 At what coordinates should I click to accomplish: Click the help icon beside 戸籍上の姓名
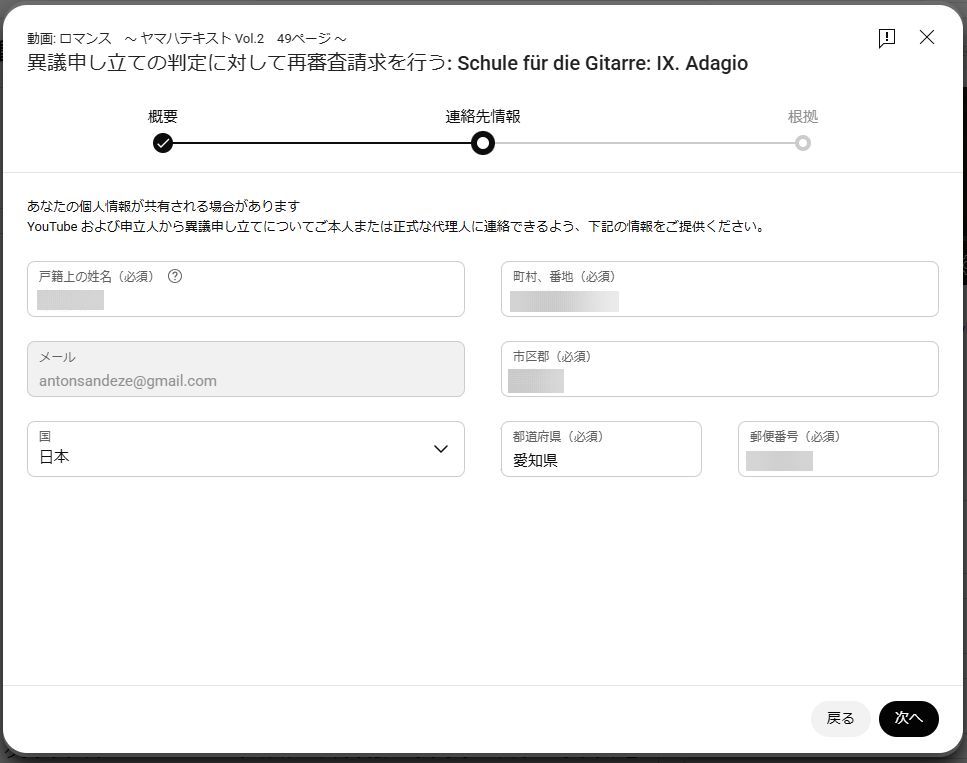click(175, 277)
